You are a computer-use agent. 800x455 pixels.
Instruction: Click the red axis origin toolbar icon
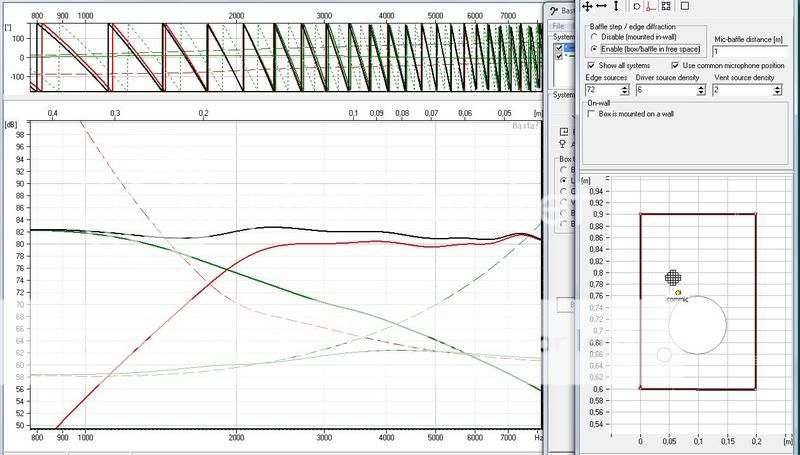[651, 6]
